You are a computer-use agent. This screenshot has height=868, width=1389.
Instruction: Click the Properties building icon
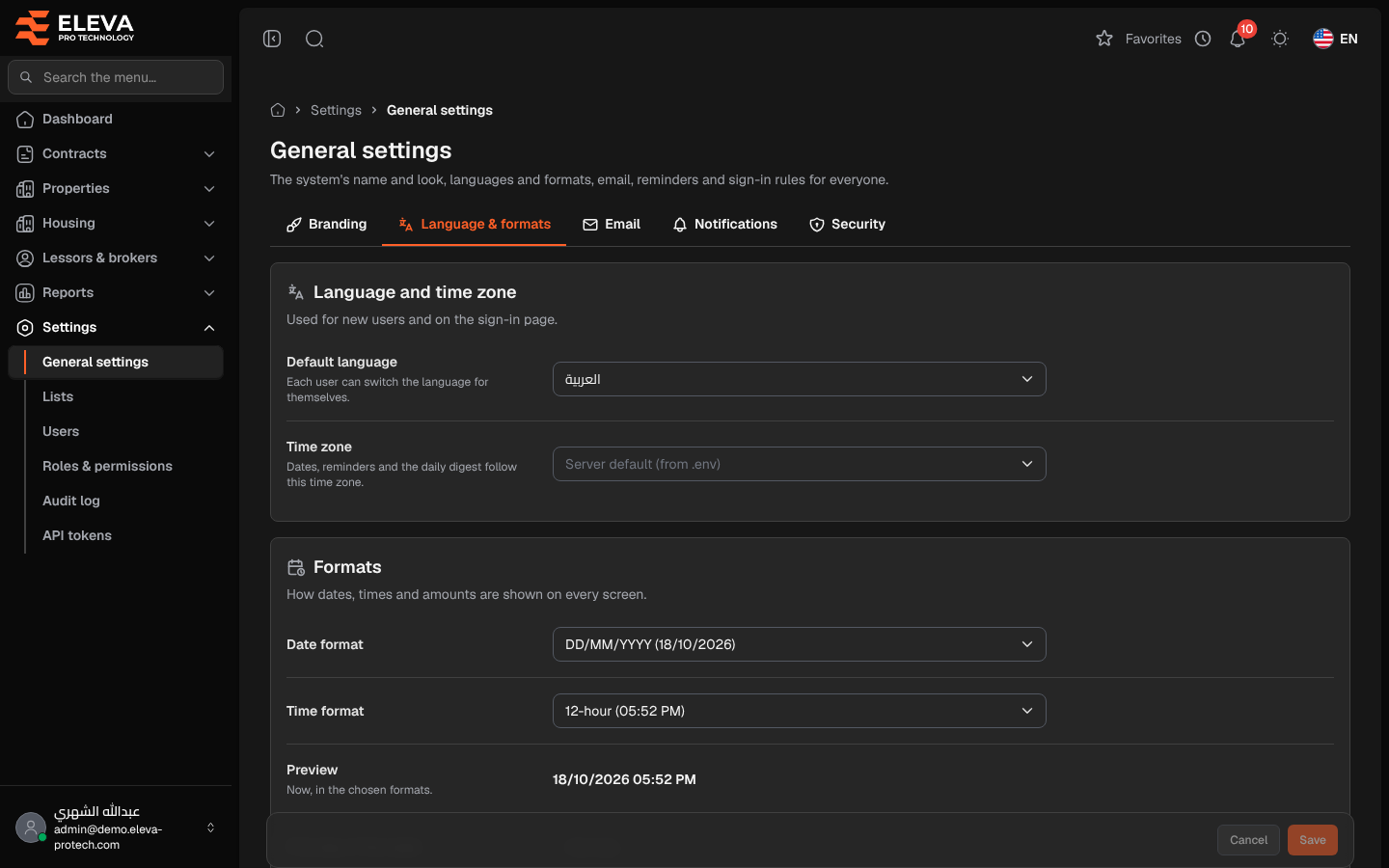tap(25, 188)
